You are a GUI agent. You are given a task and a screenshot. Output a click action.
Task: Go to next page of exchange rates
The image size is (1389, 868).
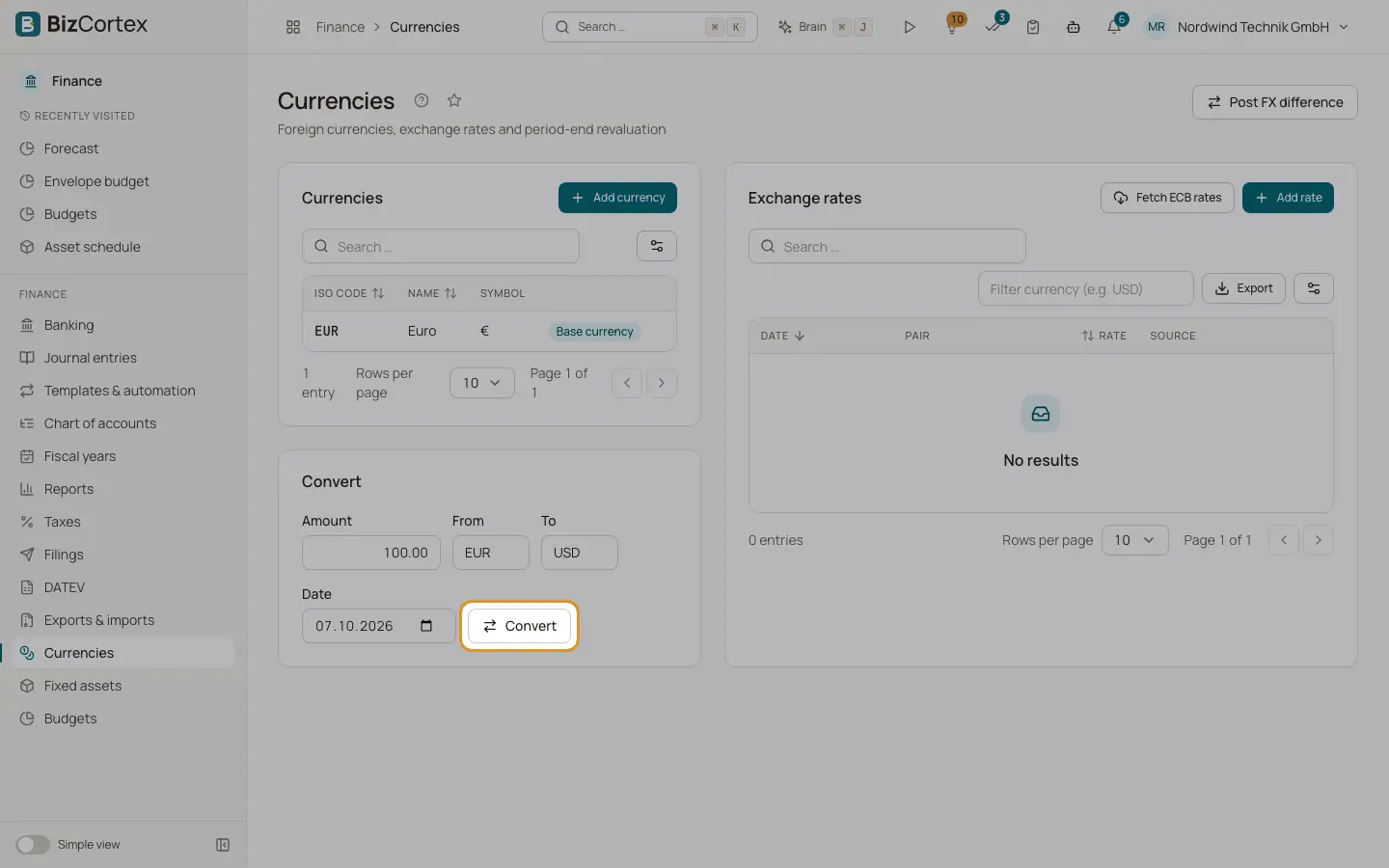click(1319, 540)
